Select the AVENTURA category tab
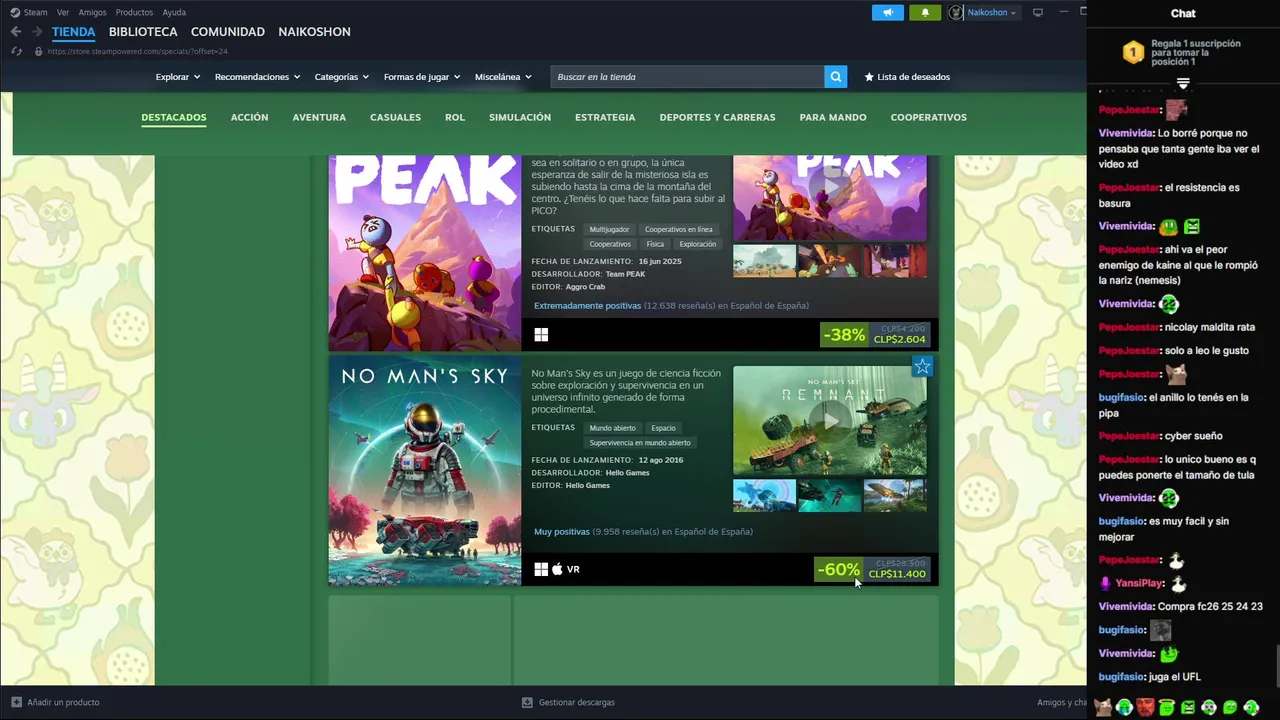The image size is (1280, 720). (x=319, y=117)
